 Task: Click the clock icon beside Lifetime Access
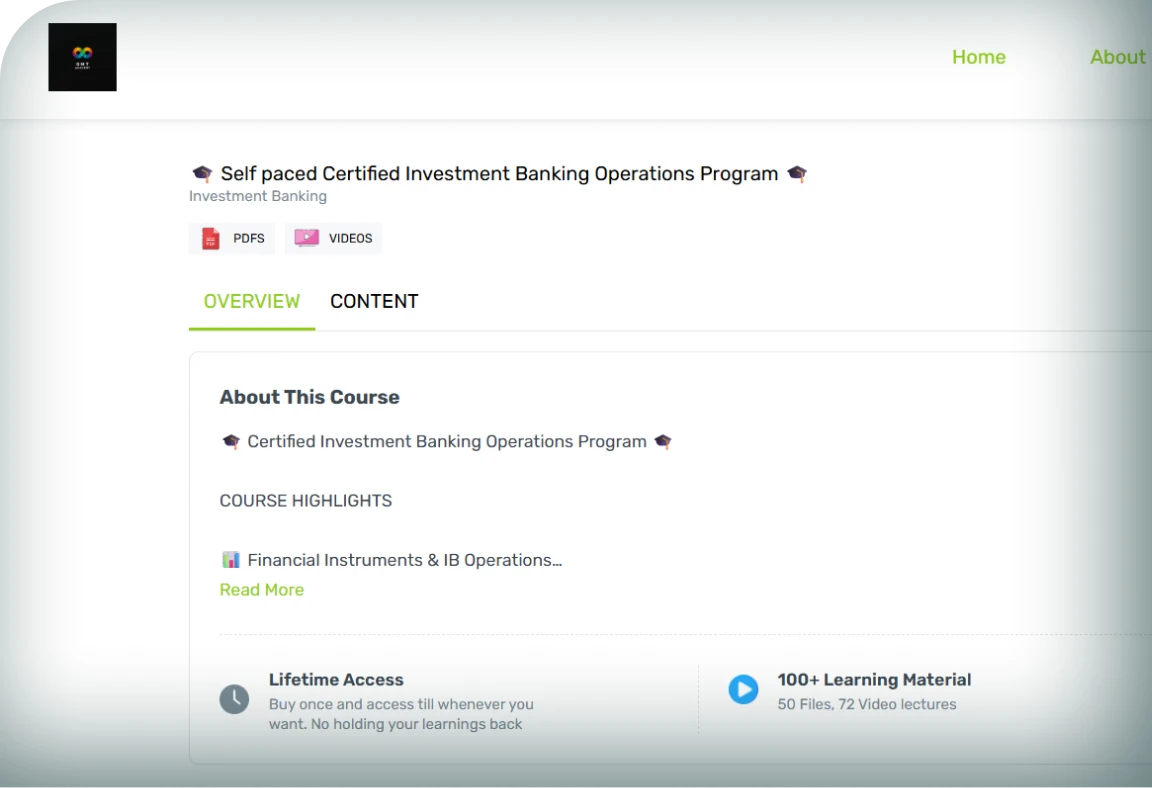click(x=234, y=699)
